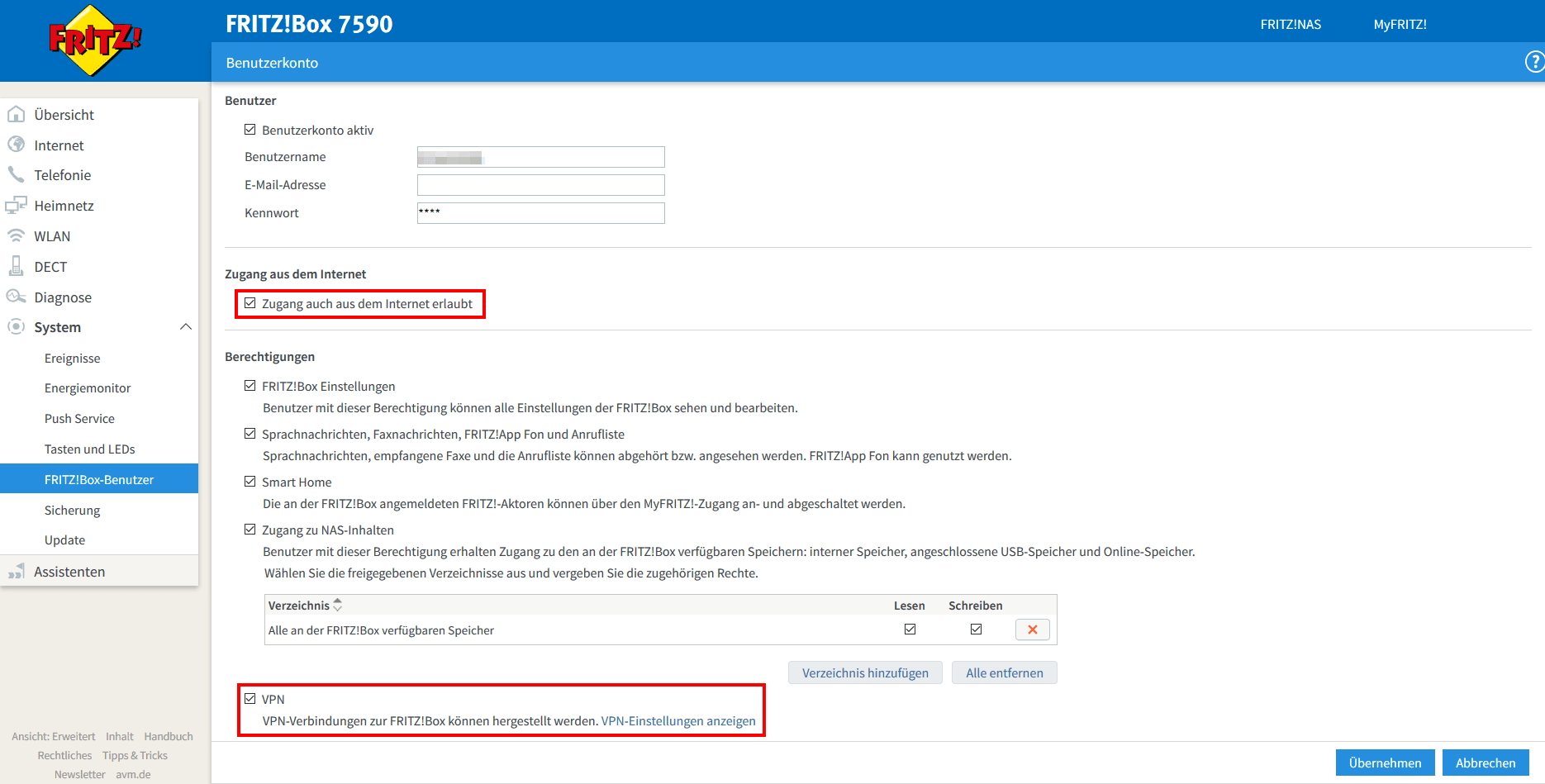Viewport: 1545px width, 784px height.
Task: Open help via the question mark icon
Action: (1534, 62)
